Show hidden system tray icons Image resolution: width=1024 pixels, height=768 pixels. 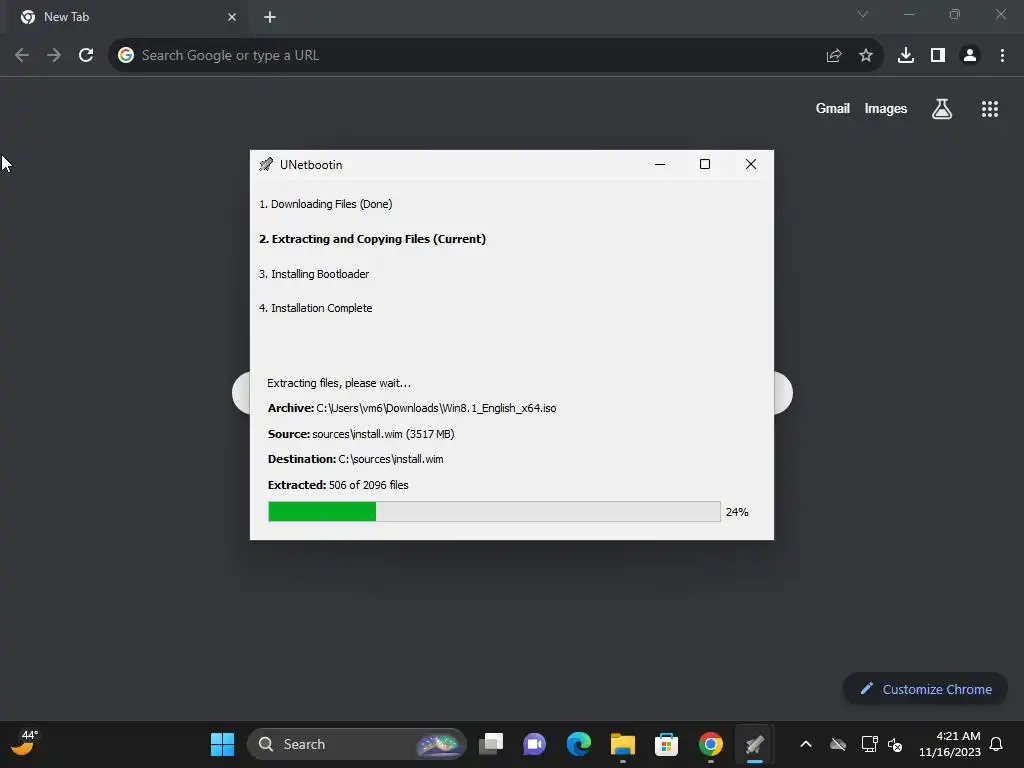pyautogui.click(x=806, y=744)
